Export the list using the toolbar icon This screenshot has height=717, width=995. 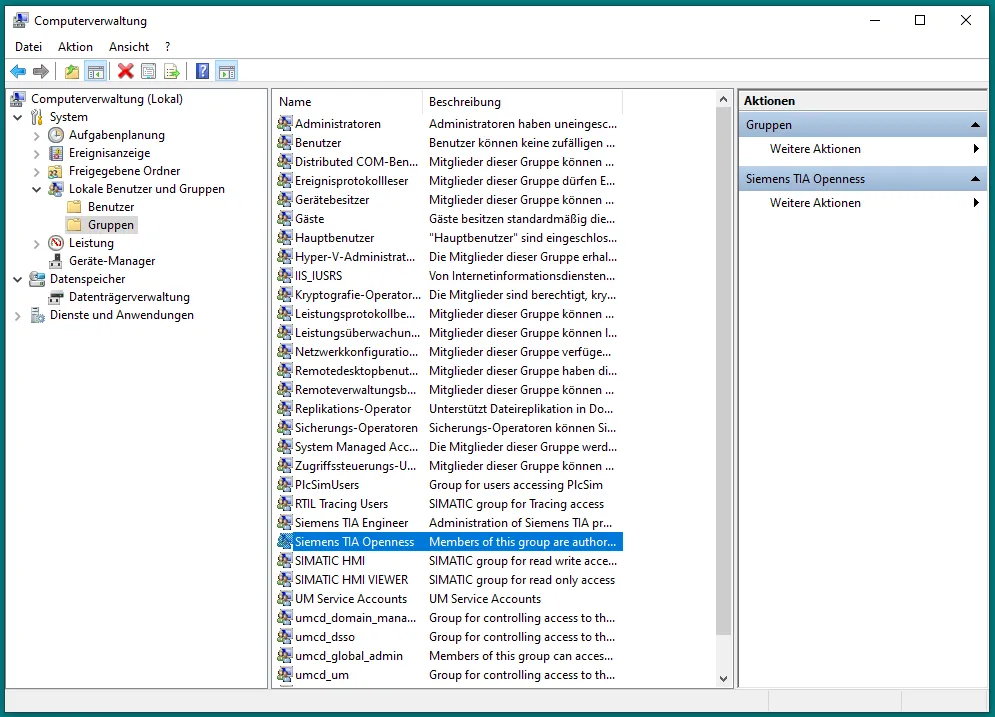[x=171, y=72]
